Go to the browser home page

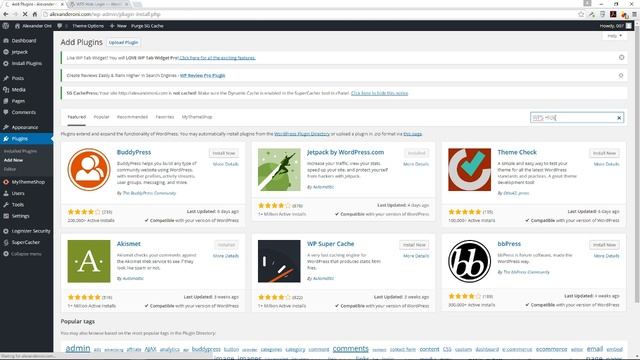[35, 14]
